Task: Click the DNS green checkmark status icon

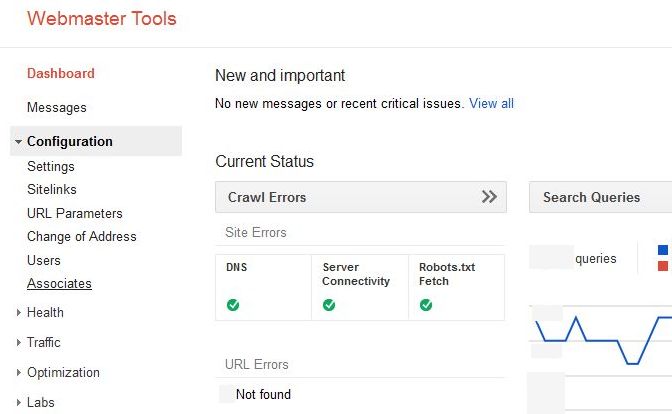Action: coord(233,305)
